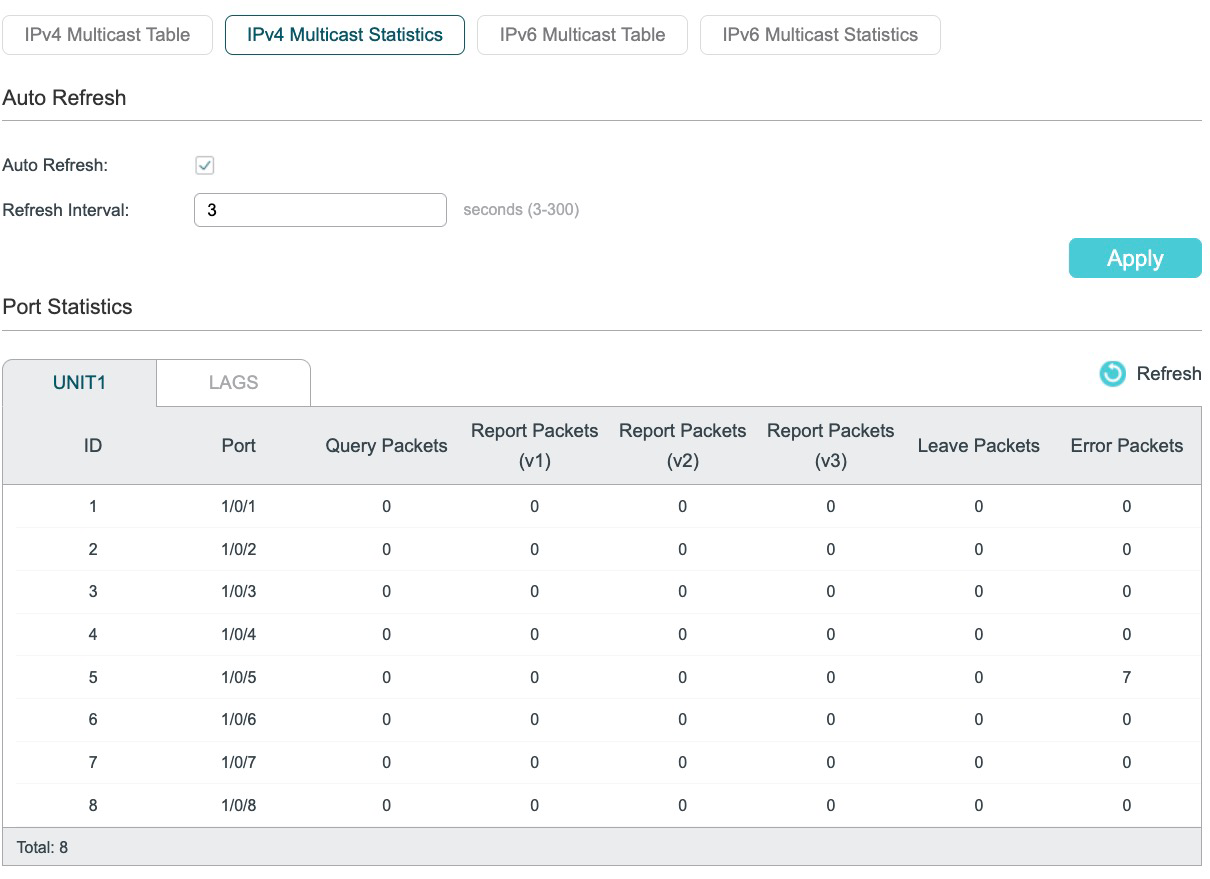Click the Port column header
The width and height of the screenshot is (1210, 879).
tap(239, 446)
